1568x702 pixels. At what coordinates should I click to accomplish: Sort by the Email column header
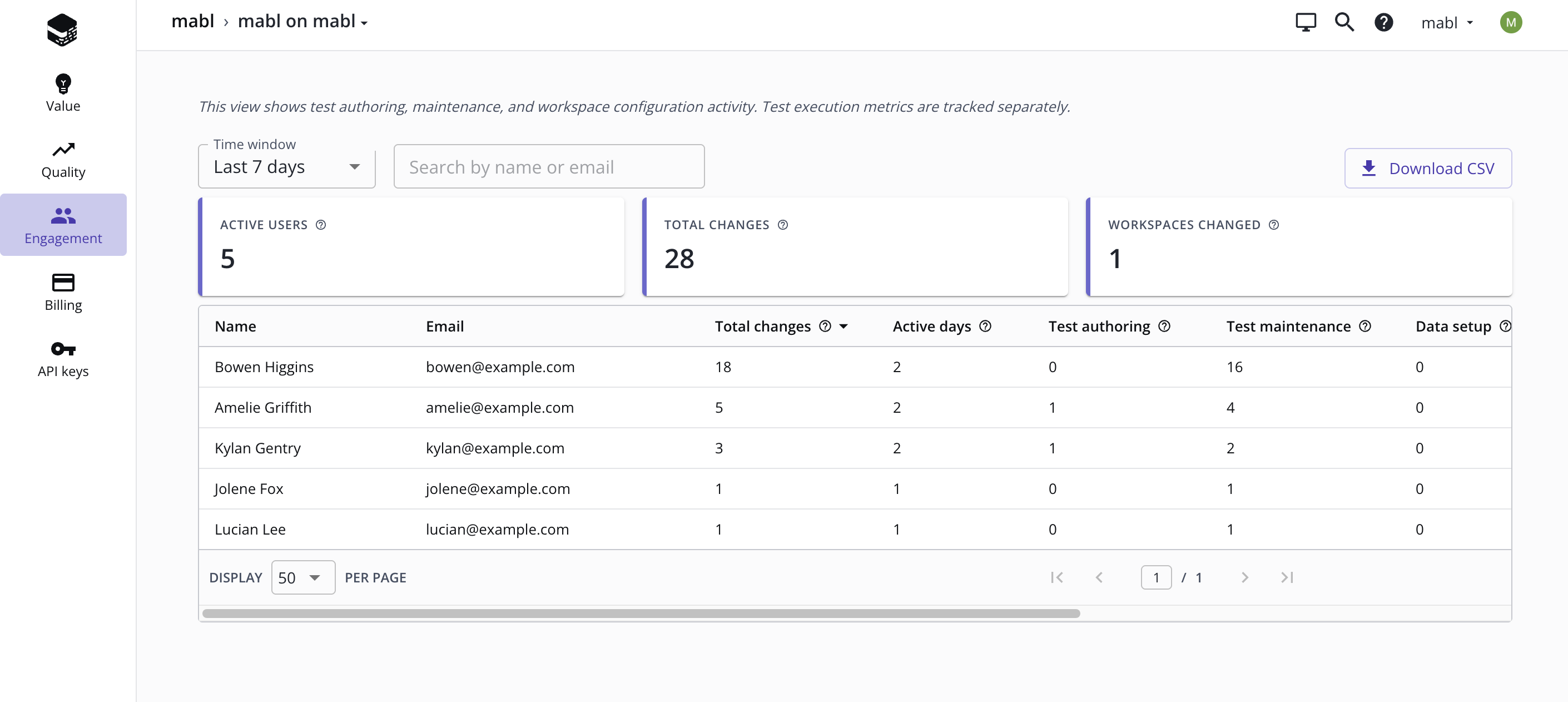point(444,327)
